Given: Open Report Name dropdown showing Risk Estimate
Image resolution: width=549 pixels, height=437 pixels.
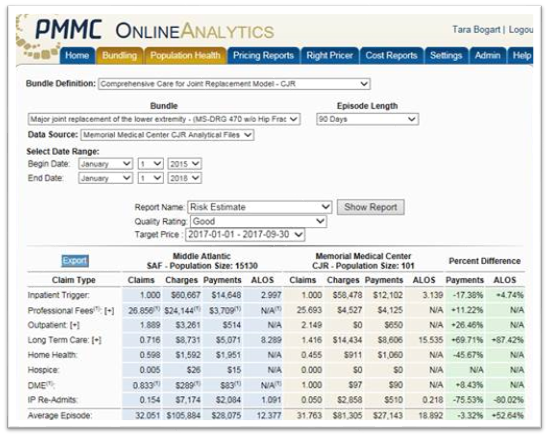Looking at the screenshot, I should click(x=259, y=207).
